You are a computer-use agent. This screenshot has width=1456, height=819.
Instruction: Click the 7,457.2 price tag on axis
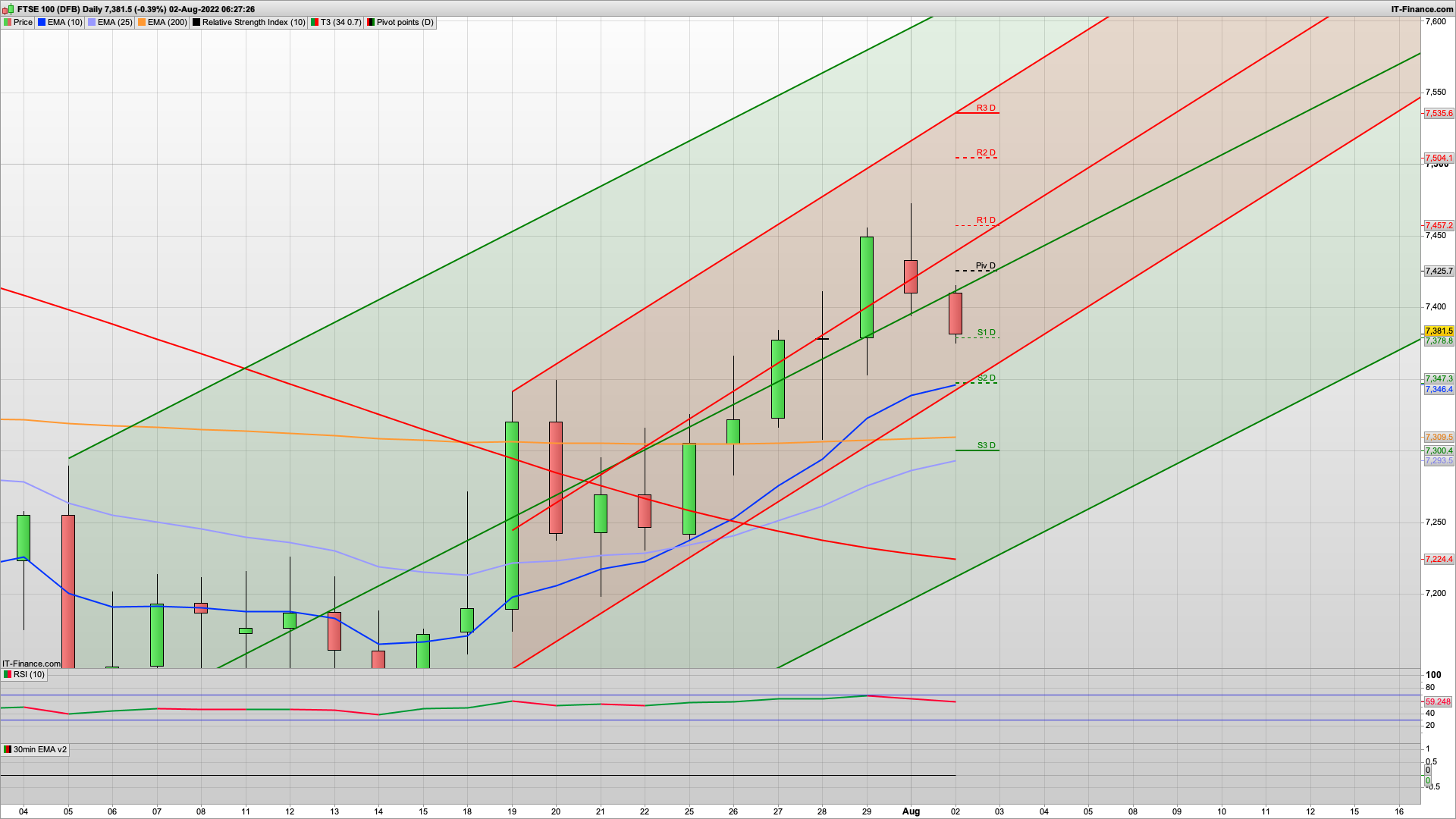pos(1439,225)
